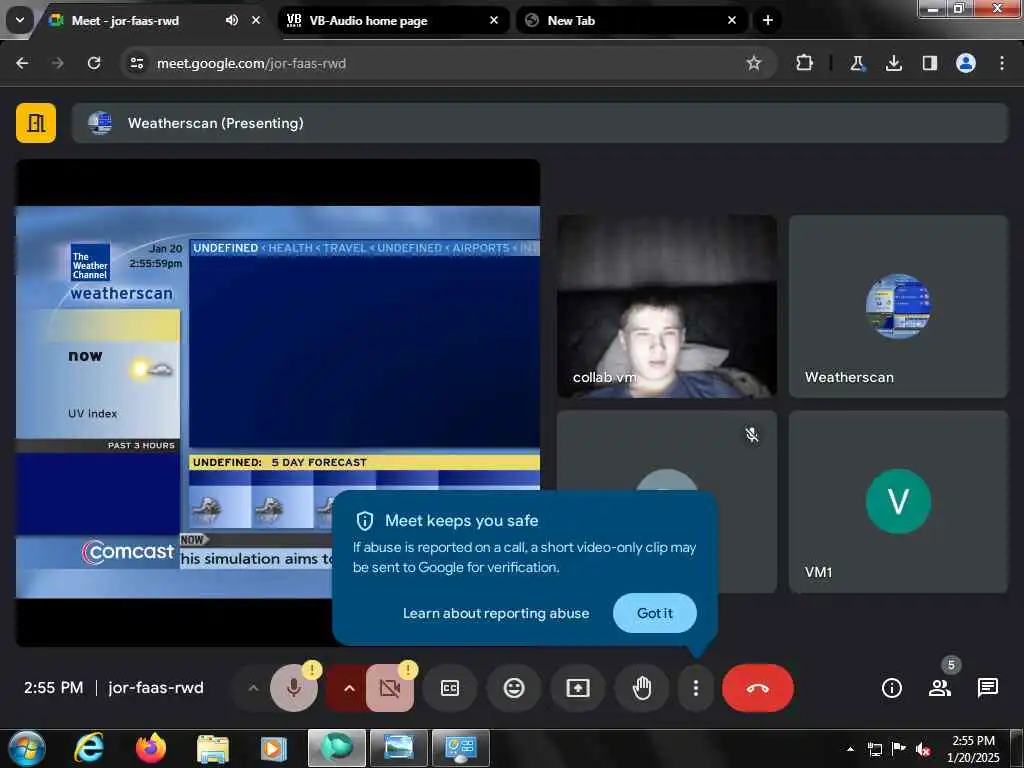Open the tab search dropdown arrow

coord(20,20)
